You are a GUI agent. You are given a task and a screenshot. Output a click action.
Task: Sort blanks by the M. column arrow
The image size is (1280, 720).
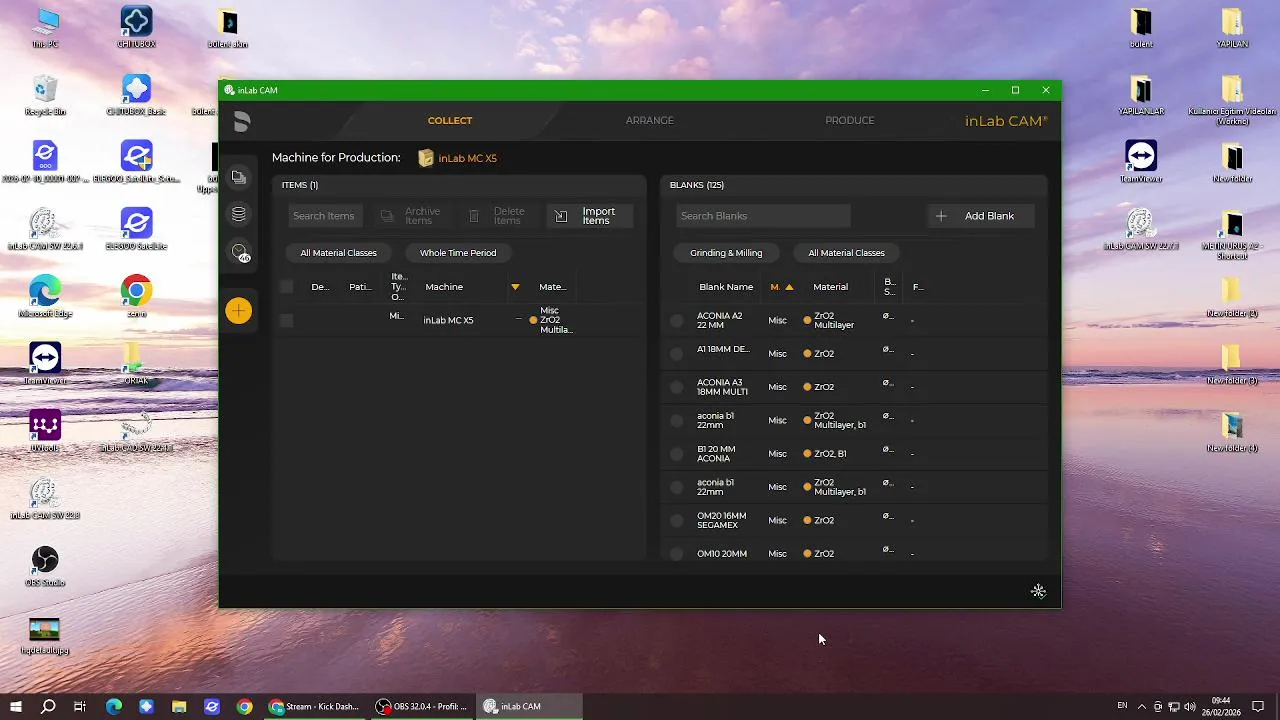[789, 287]
